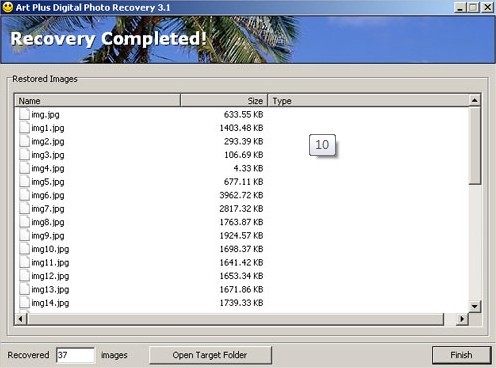Click the smiley app icon in title bar

(7, 7)
